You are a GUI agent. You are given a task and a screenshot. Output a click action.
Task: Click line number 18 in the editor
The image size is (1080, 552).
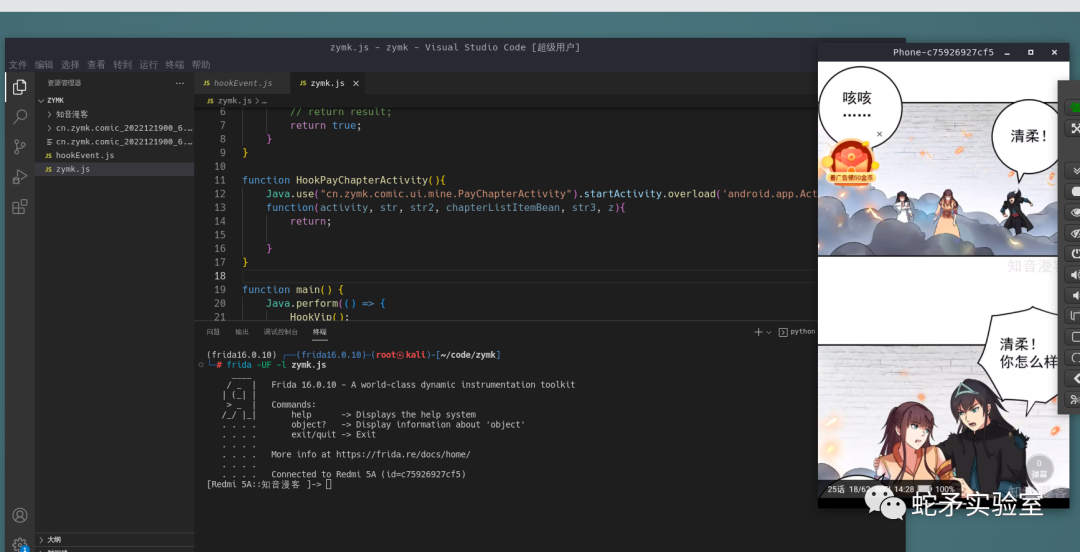(220, 276)
